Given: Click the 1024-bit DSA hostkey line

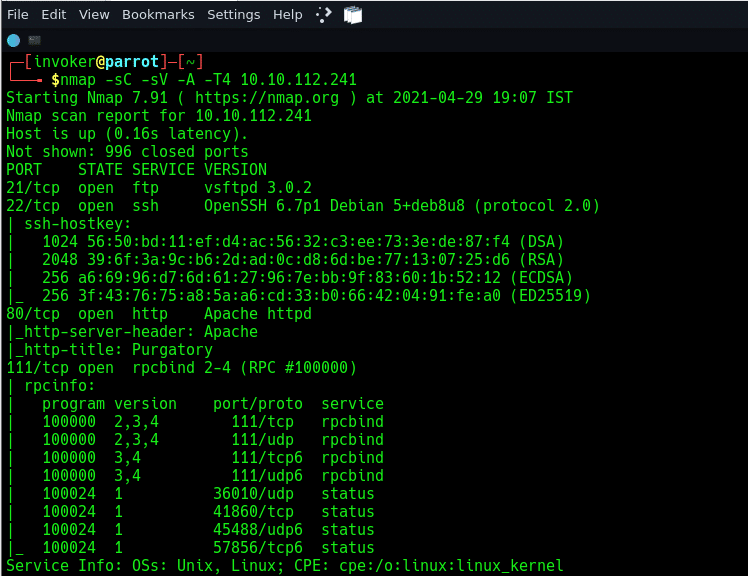Looking at the screenshot, I should pyautogui.click(x=303, y=241).
